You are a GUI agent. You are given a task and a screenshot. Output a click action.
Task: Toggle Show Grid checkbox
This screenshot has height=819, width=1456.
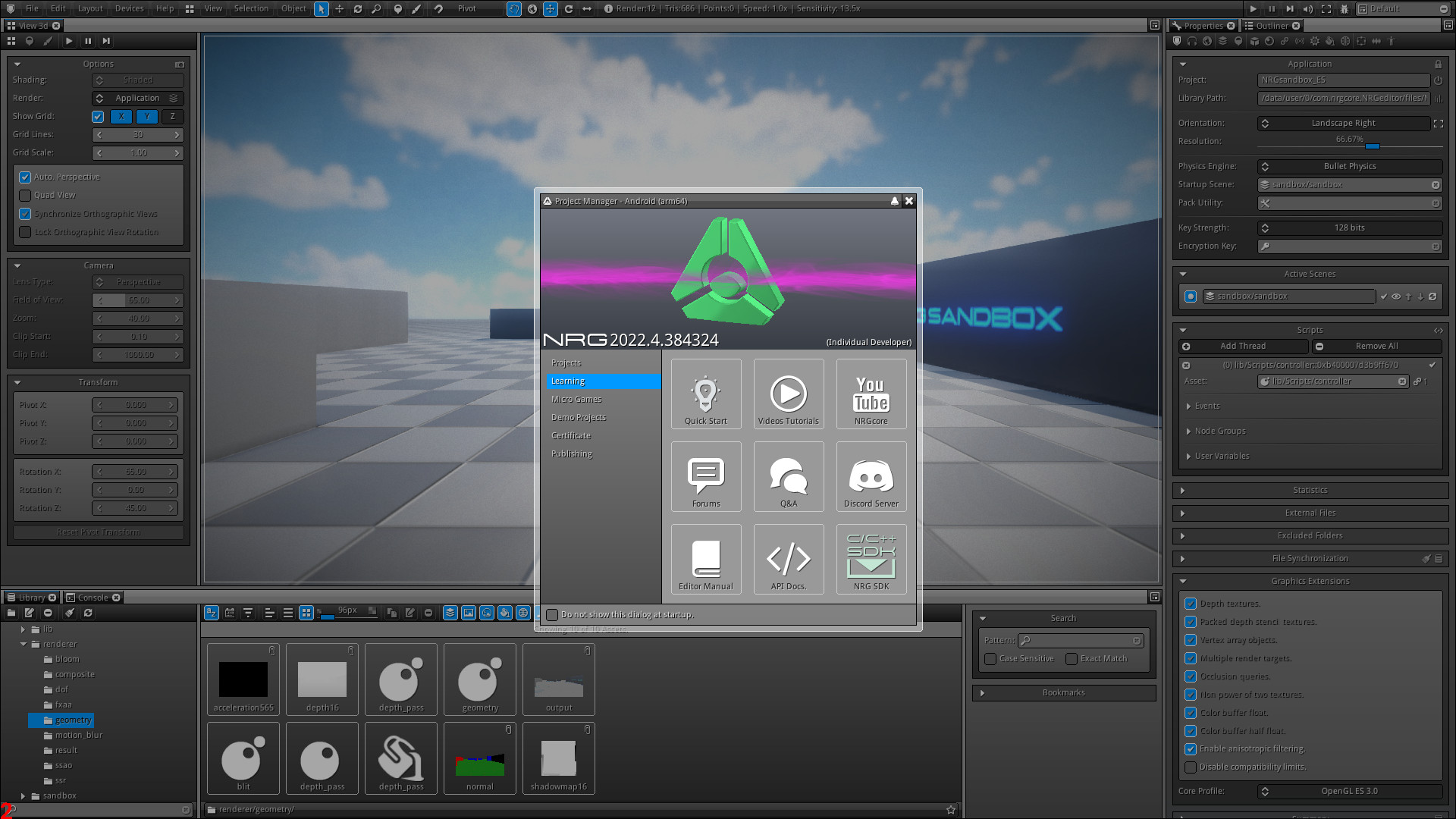[98, 117]
